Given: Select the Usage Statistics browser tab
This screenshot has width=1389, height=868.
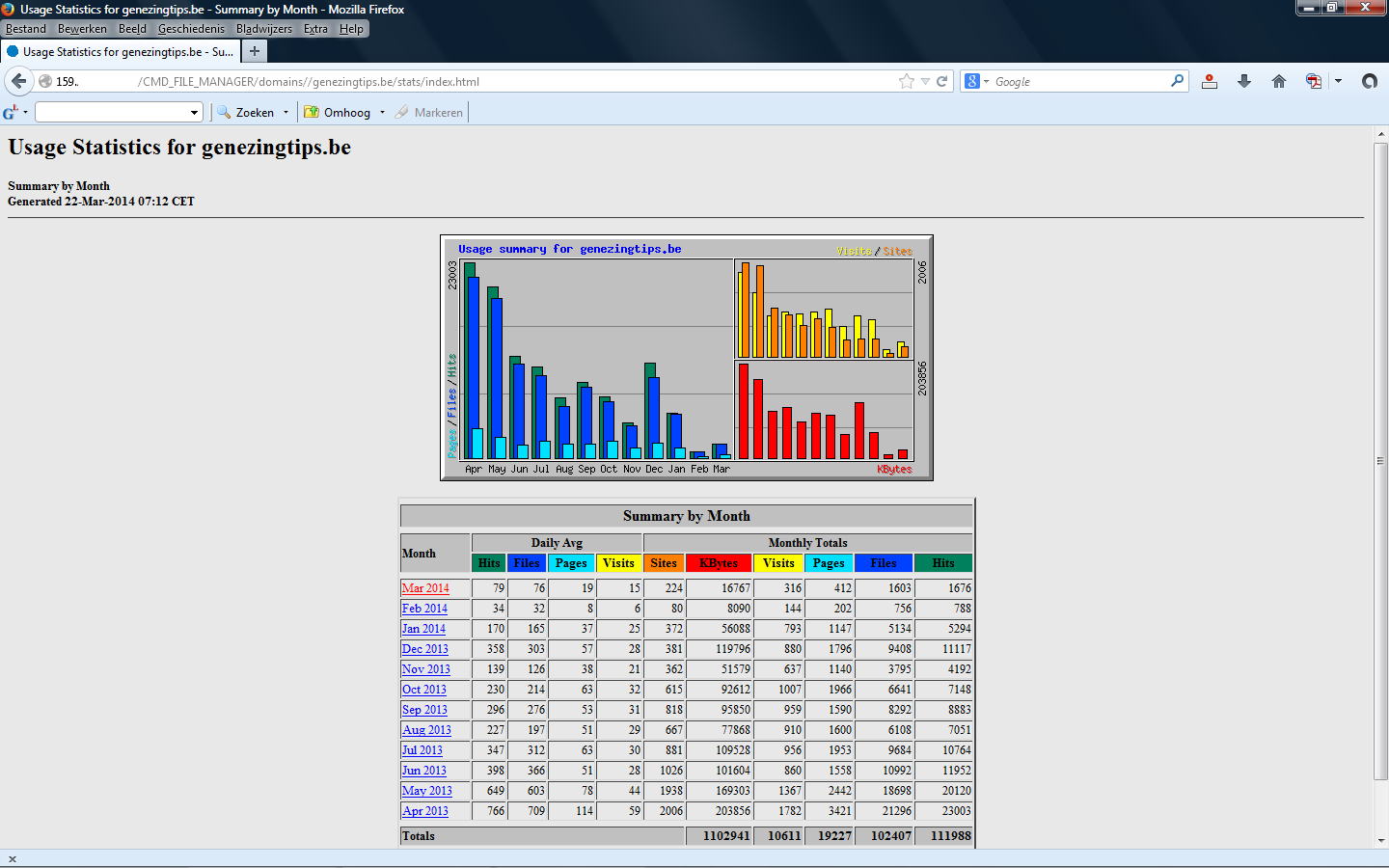Looking at the screenshot, I should [121, 51].
